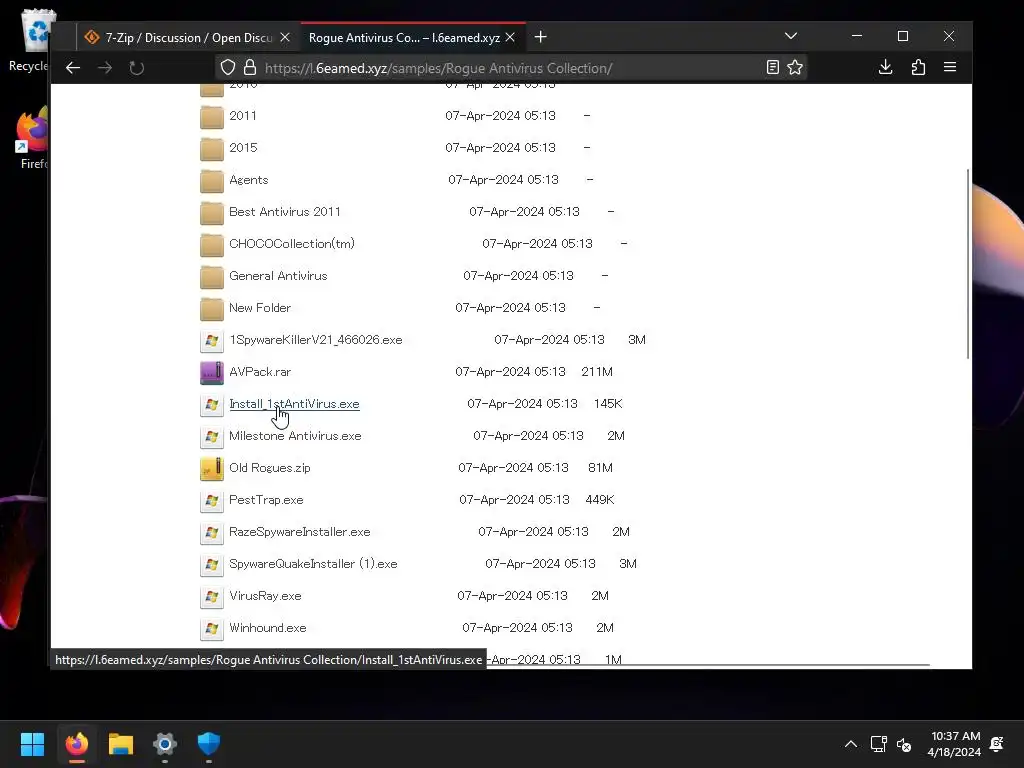The width and height of the screenshot is (1024, 768).
Task: Click the AVPack.rar file link
Action: [260, 372]
